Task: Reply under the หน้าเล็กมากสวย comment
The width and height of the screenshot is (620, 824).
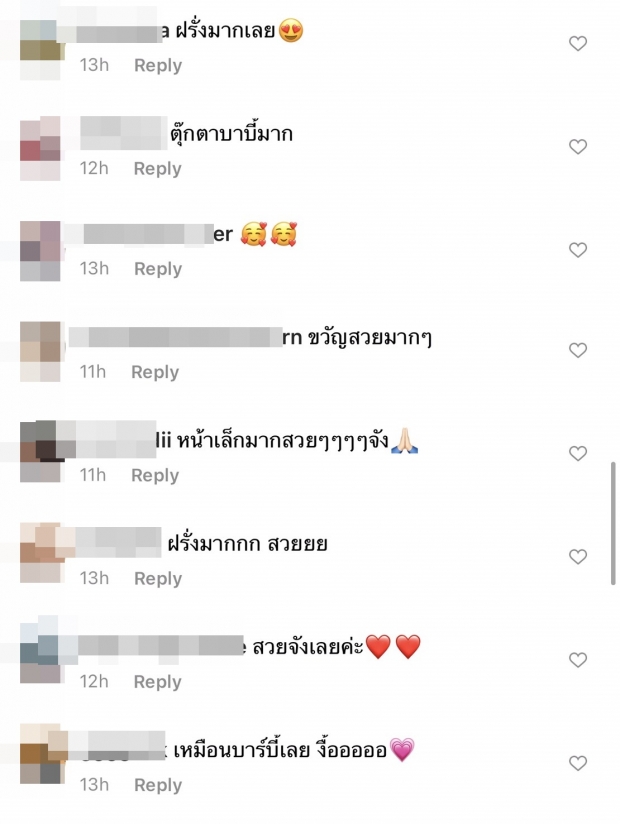Action: [155, 475]
